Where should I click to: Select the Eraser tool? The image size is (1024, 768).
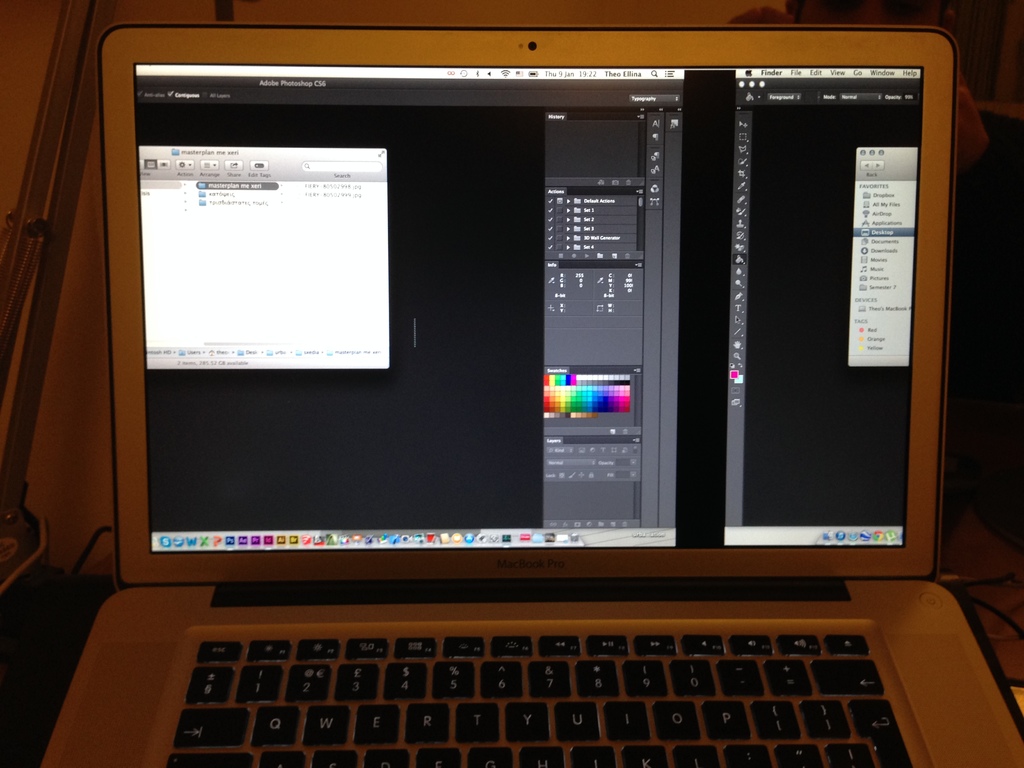741,248
